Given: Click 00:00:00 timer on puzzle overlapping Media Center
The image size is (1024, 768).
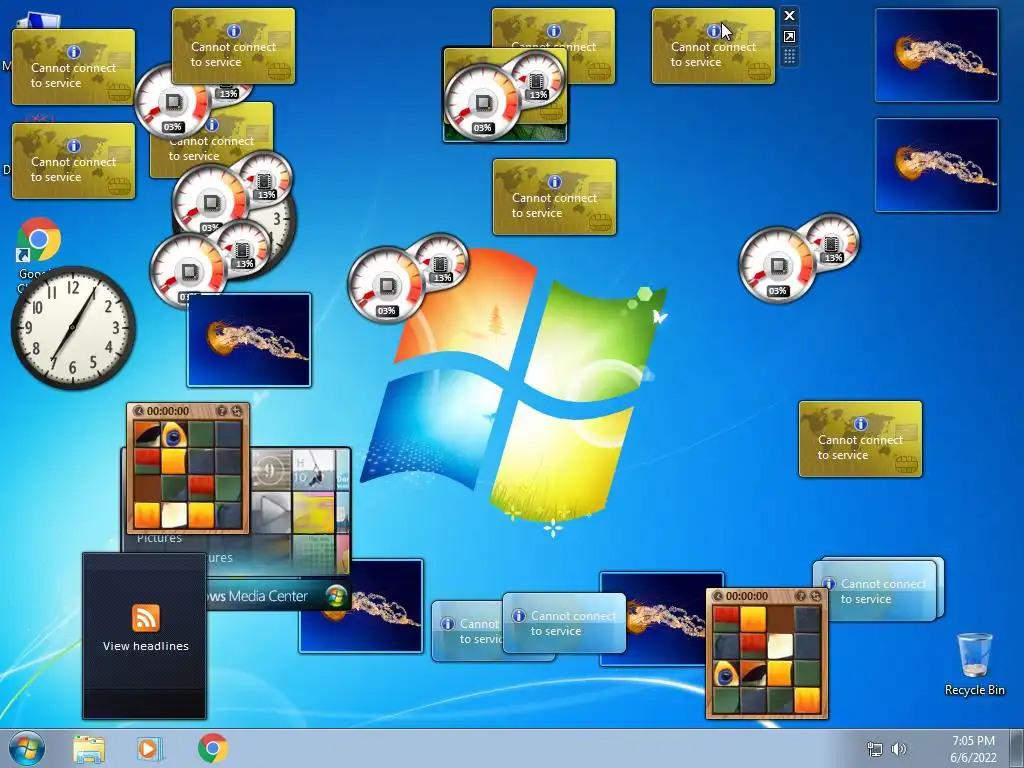Looking at the screenshot, I should (168, 411).
